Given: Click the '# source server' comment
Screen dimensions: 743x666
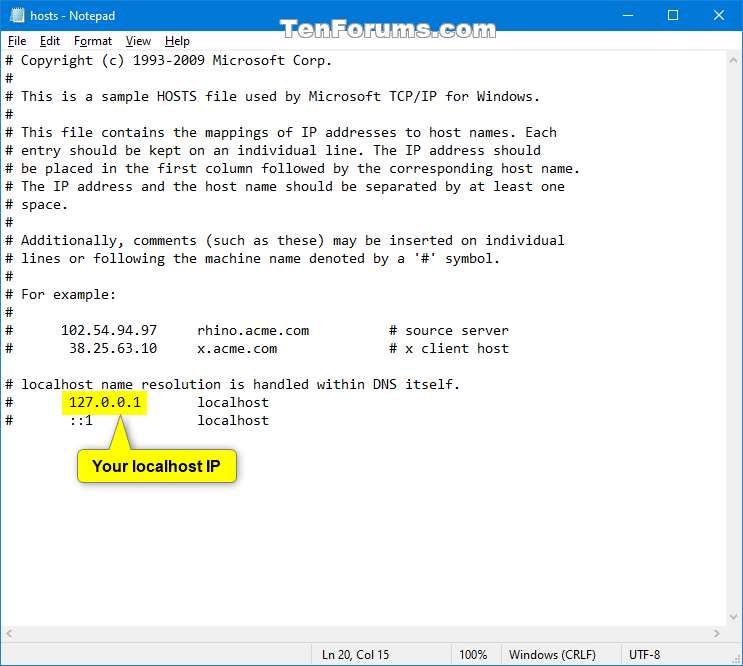Looking at the screenshot, I should pos(449,330).
